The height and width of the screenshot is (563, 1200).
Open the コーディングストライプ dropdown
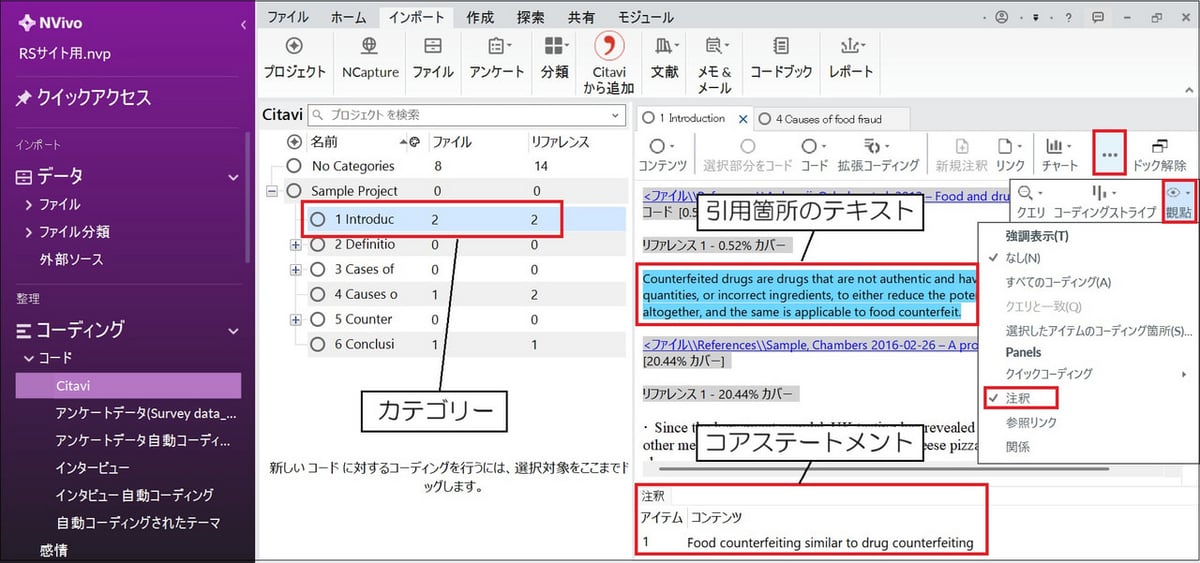click(1104, 200)
